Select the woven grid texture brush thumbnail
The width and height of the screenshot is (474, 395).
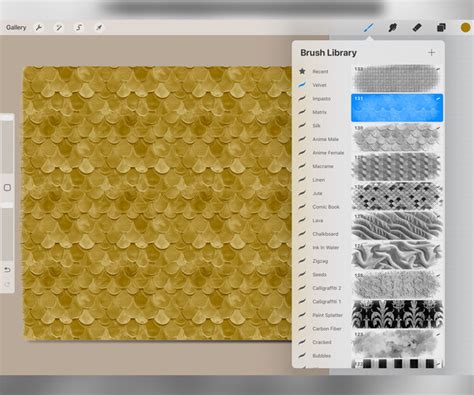397,79
